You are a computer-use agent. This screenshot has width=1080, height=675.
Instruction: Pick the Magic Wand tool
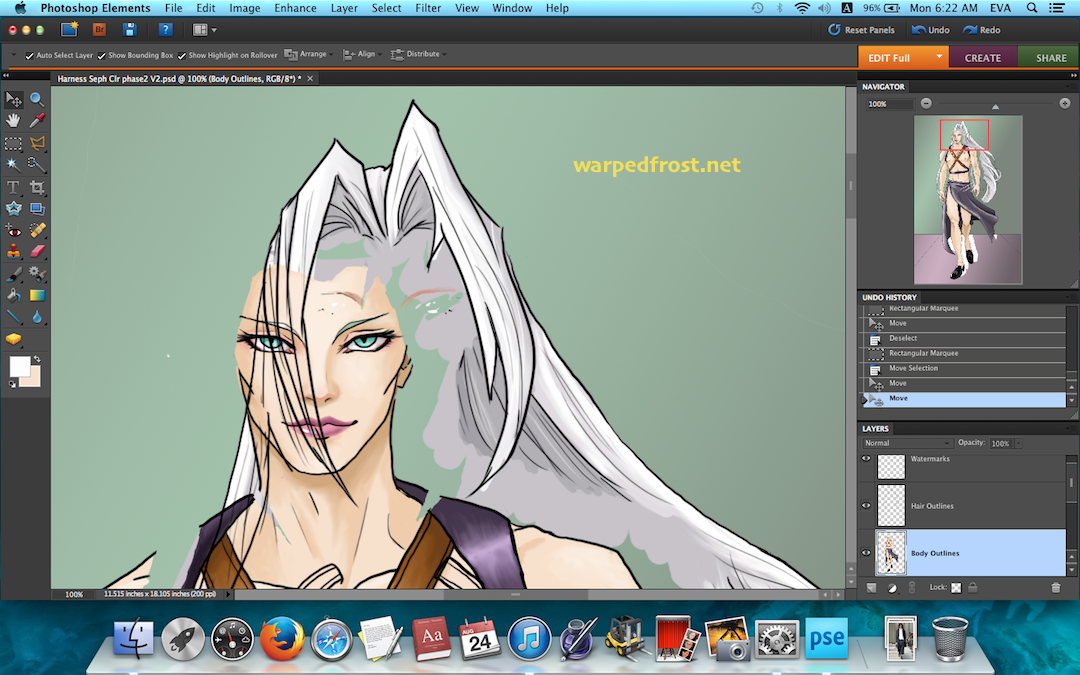14,165
